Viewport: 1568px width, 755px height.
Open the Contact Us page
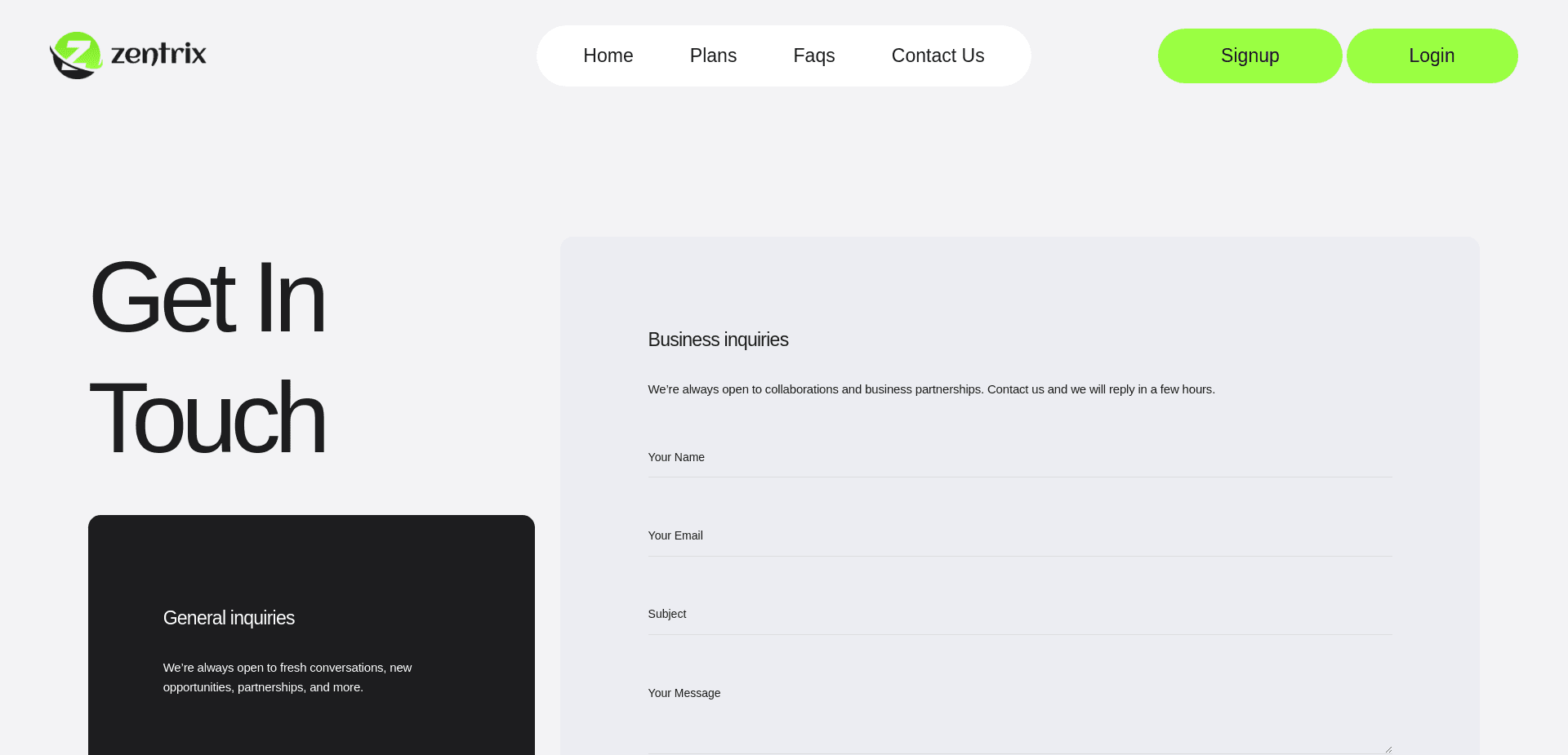[x=938, y=56]
